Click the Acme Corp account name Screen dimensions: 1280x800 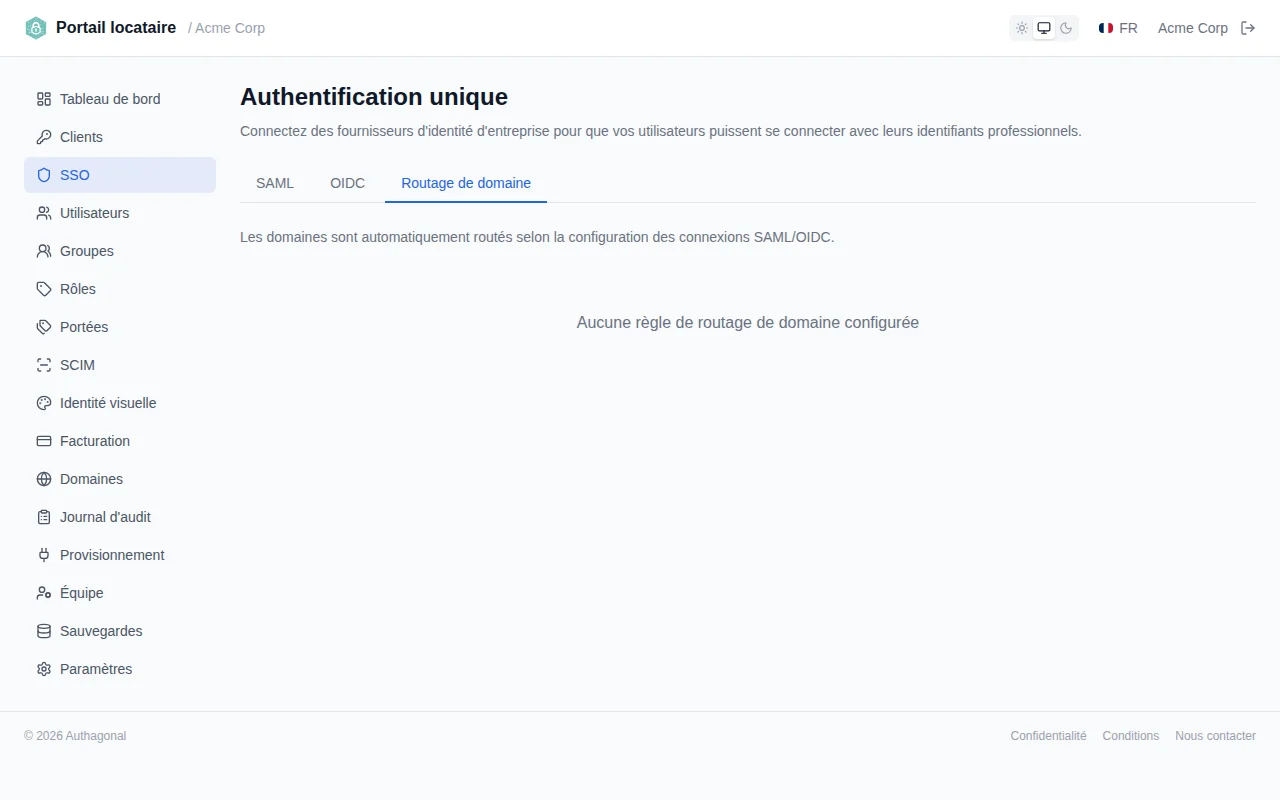click(x=1193, y=28)
